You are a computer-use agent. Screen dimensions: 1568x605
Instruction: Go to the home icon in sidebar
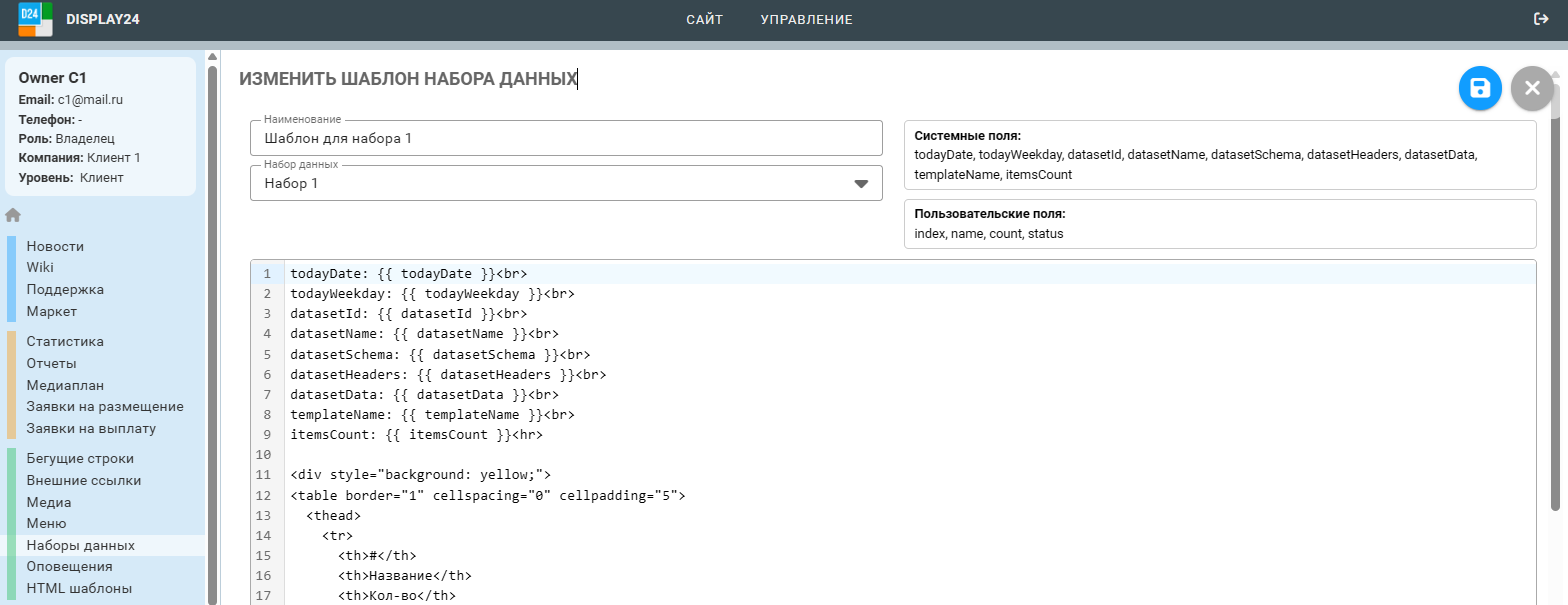click(13, 215)
